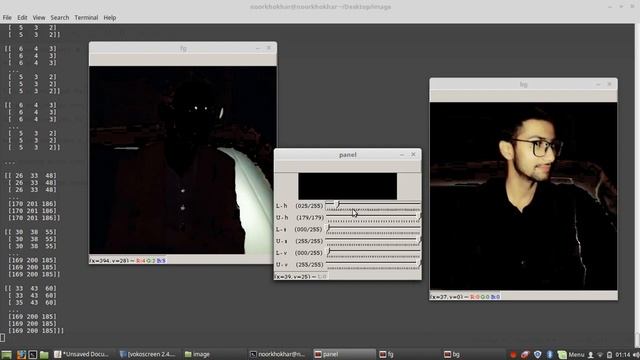This screenshot has height=360, width=640.
Task: Switch to bg taskbar item
Action: coord(473,354)
